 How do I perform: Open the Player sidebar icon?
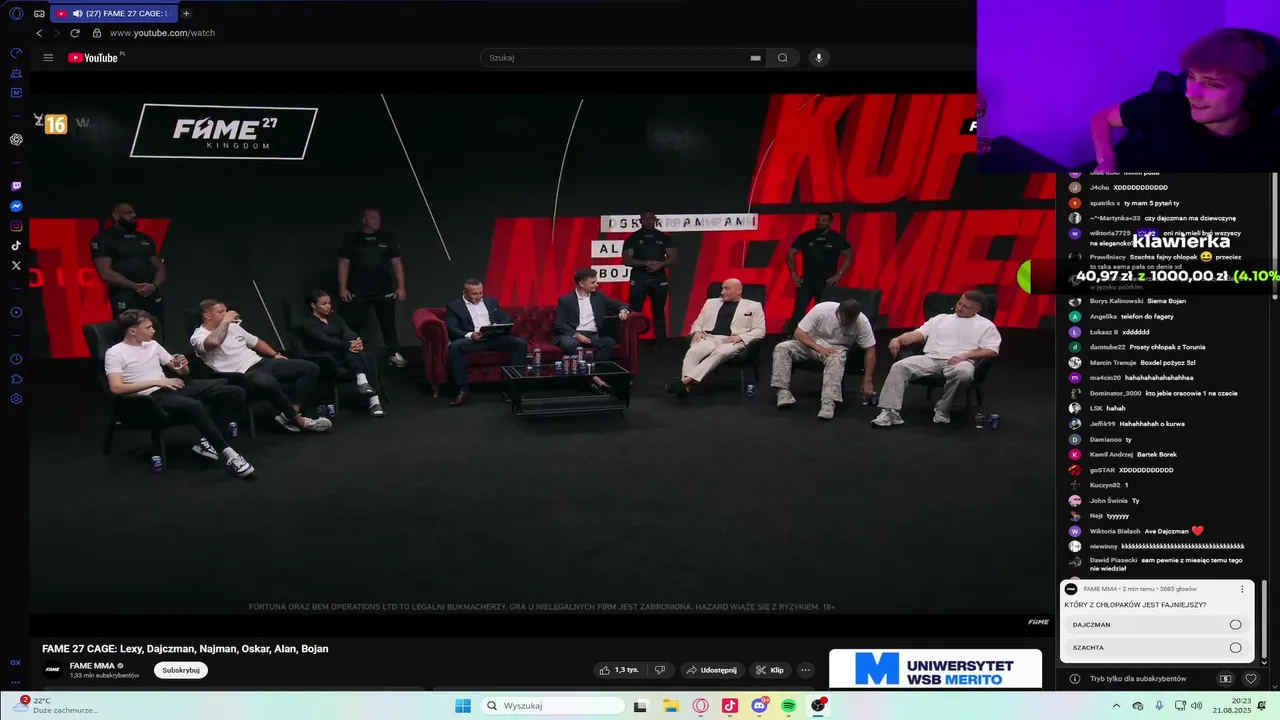pos(16,313)
